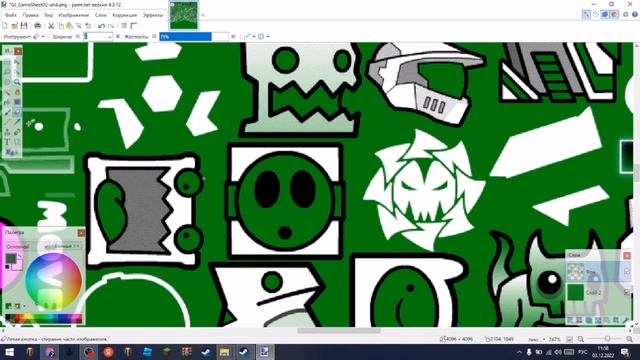Select the Paint Bucket tool

coord(7,102)
